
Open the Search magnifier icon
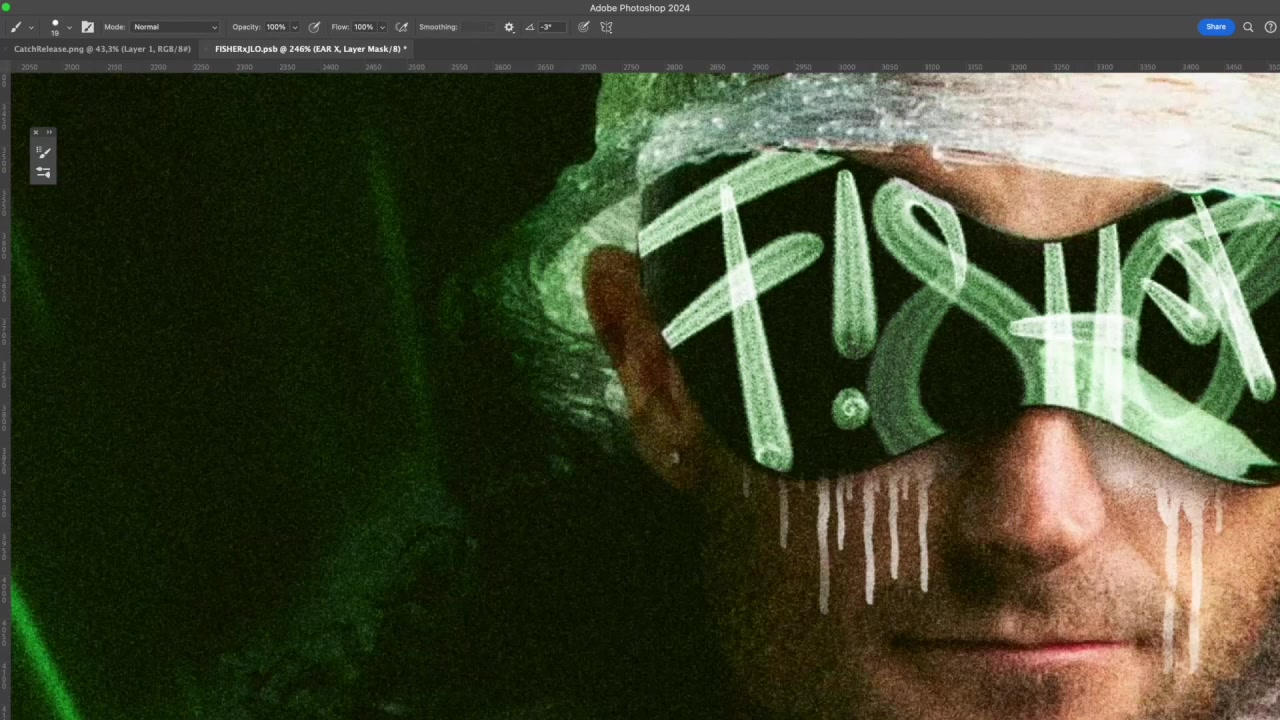tap(1248, 27)
